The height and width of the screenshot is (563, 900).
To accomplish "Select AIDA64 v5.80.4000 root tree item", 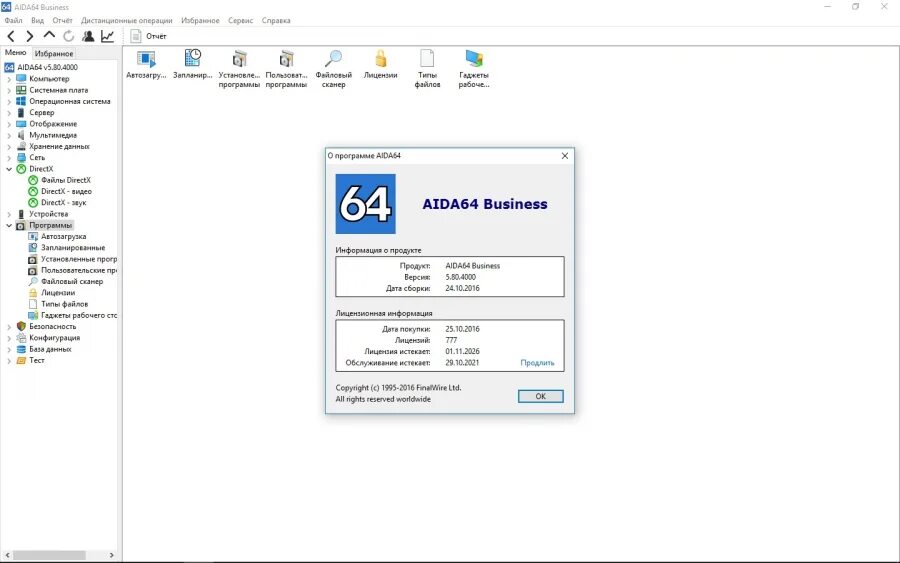I will (47, 67).
